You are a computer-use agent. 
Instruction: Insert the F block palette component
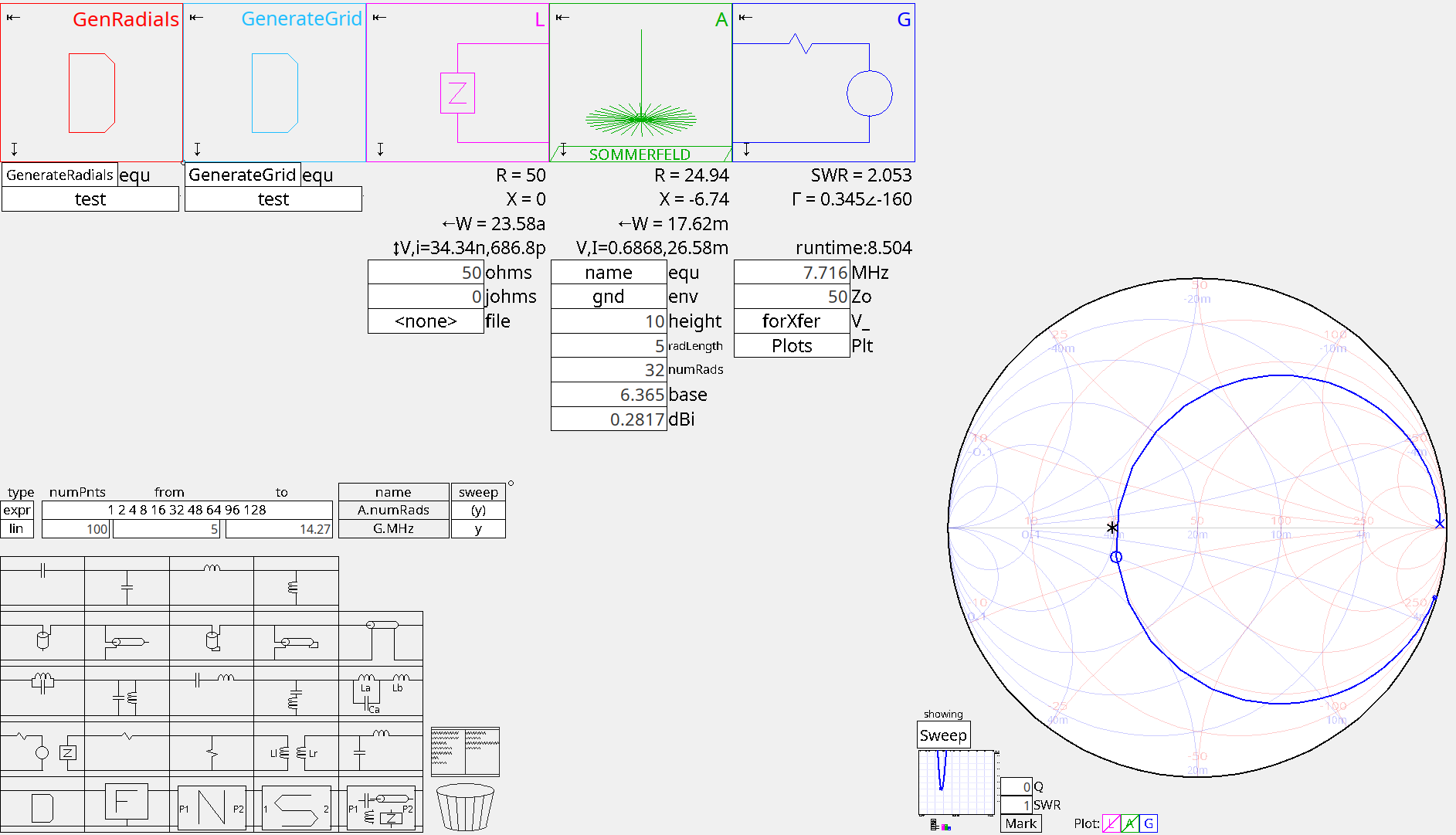tap(127, 804)
